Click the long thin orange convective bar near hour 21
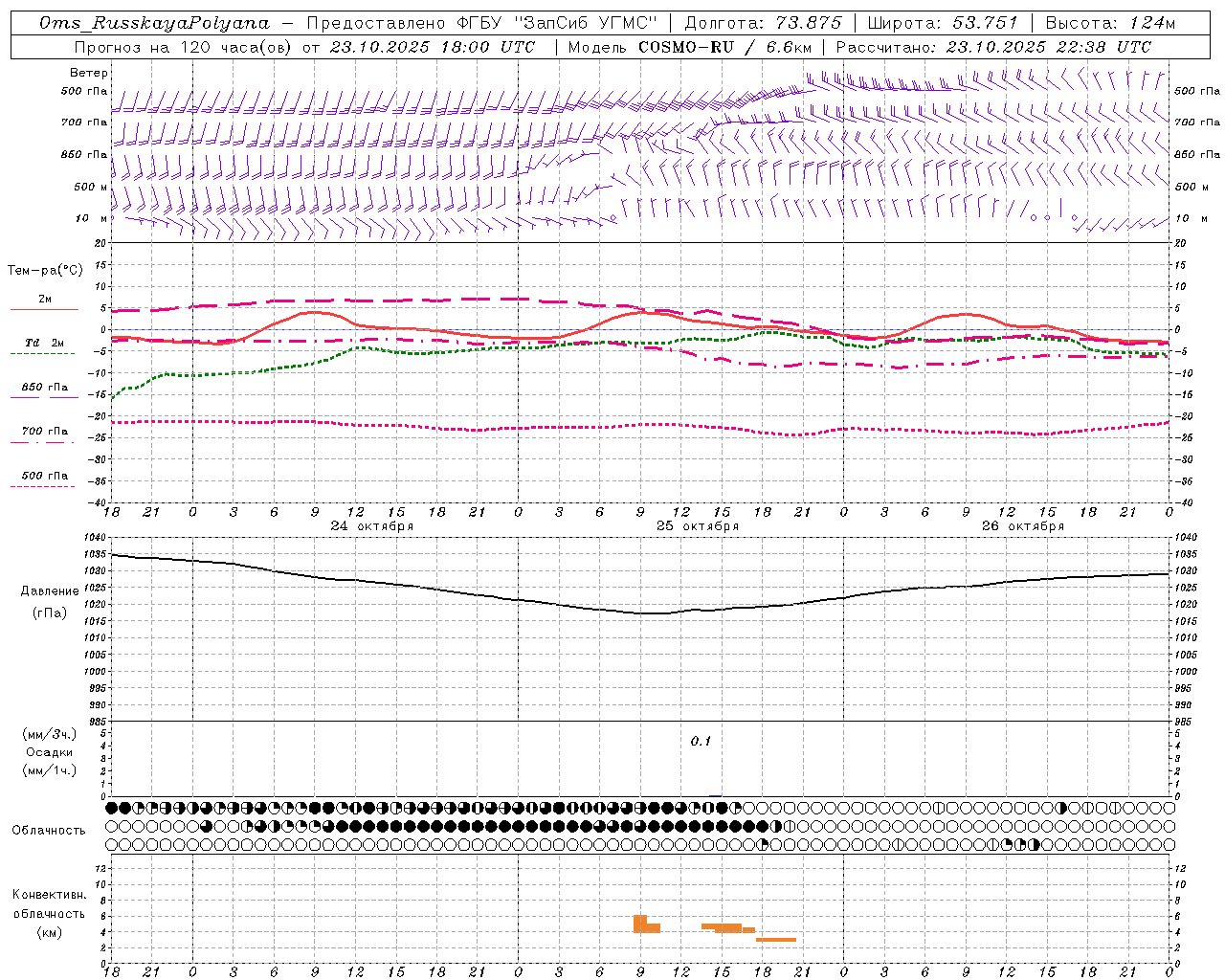This screenshot has height=980, width=1225. pos(776,940)
